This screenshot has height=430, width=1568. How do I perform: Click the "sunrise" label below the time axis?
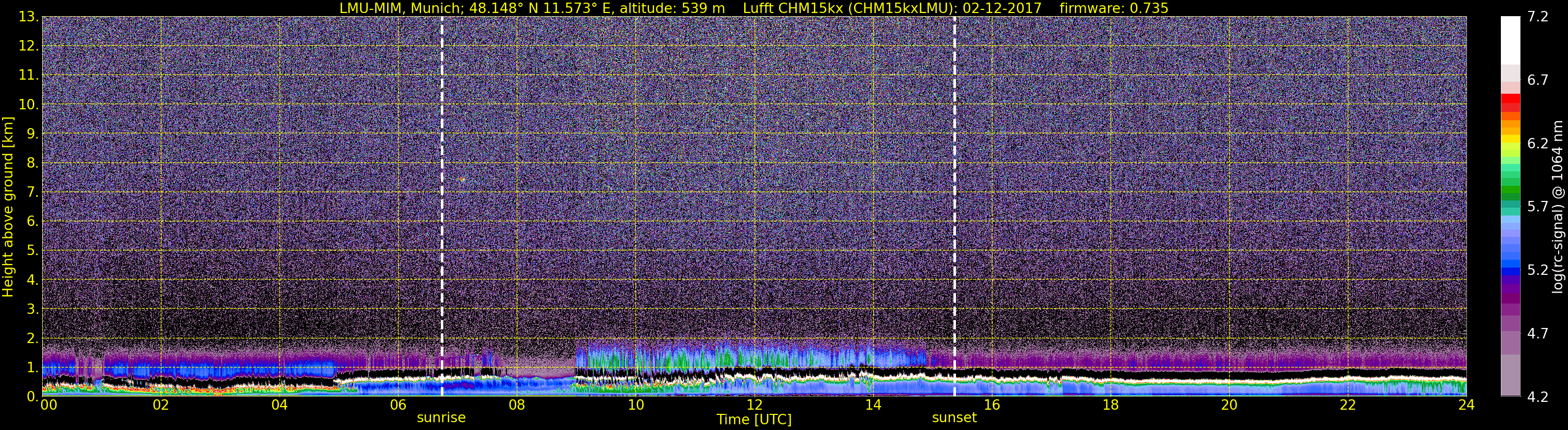coord(441,418)
